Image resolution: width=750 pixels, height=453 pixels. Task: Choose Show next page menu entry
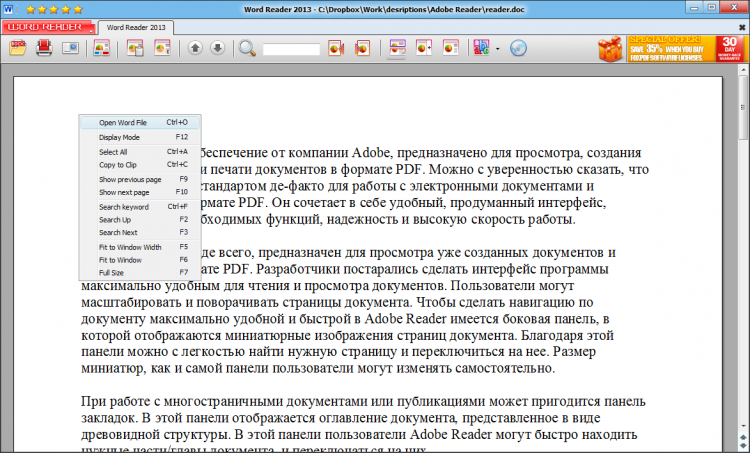140,192
